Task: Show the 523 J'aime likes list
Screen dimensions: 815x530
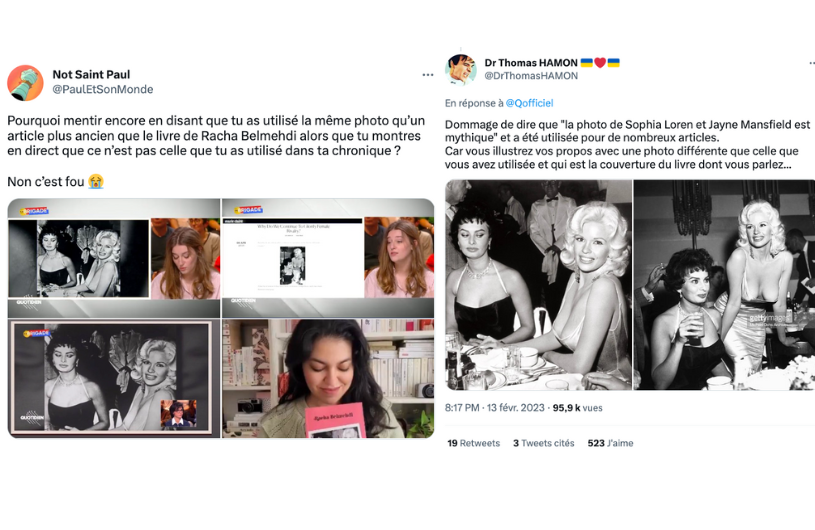Action: (610, 443)
